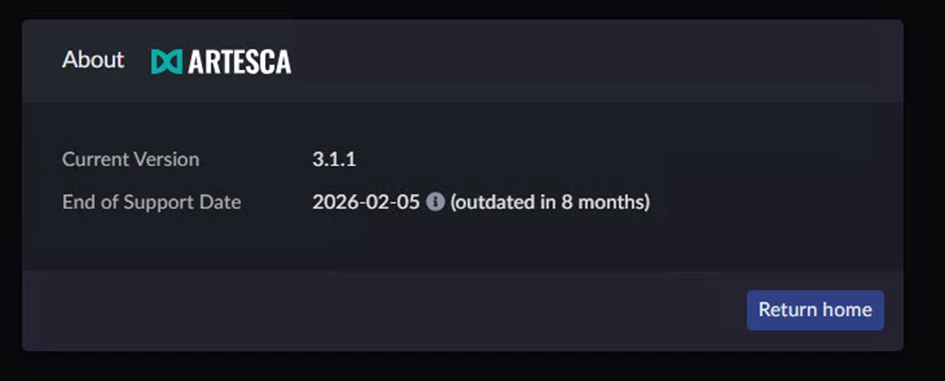Viewport: 945px width, 381px height.
Task: Select the Return home button
Action: 815,310
